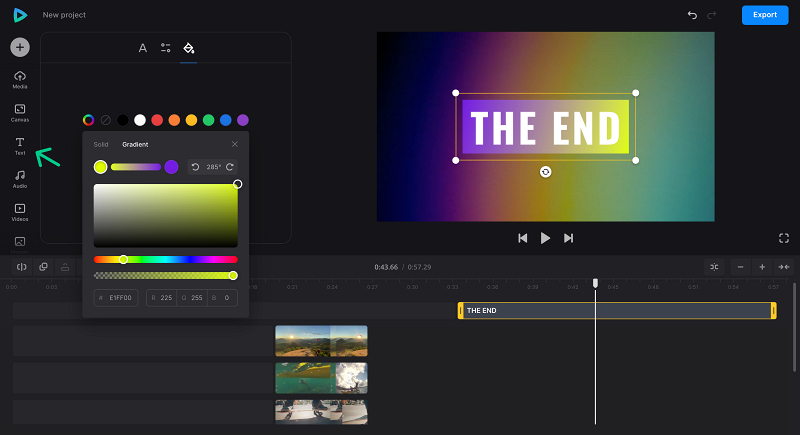Select the purple gradient stop
800x435 pixels.
coord(171,167)
